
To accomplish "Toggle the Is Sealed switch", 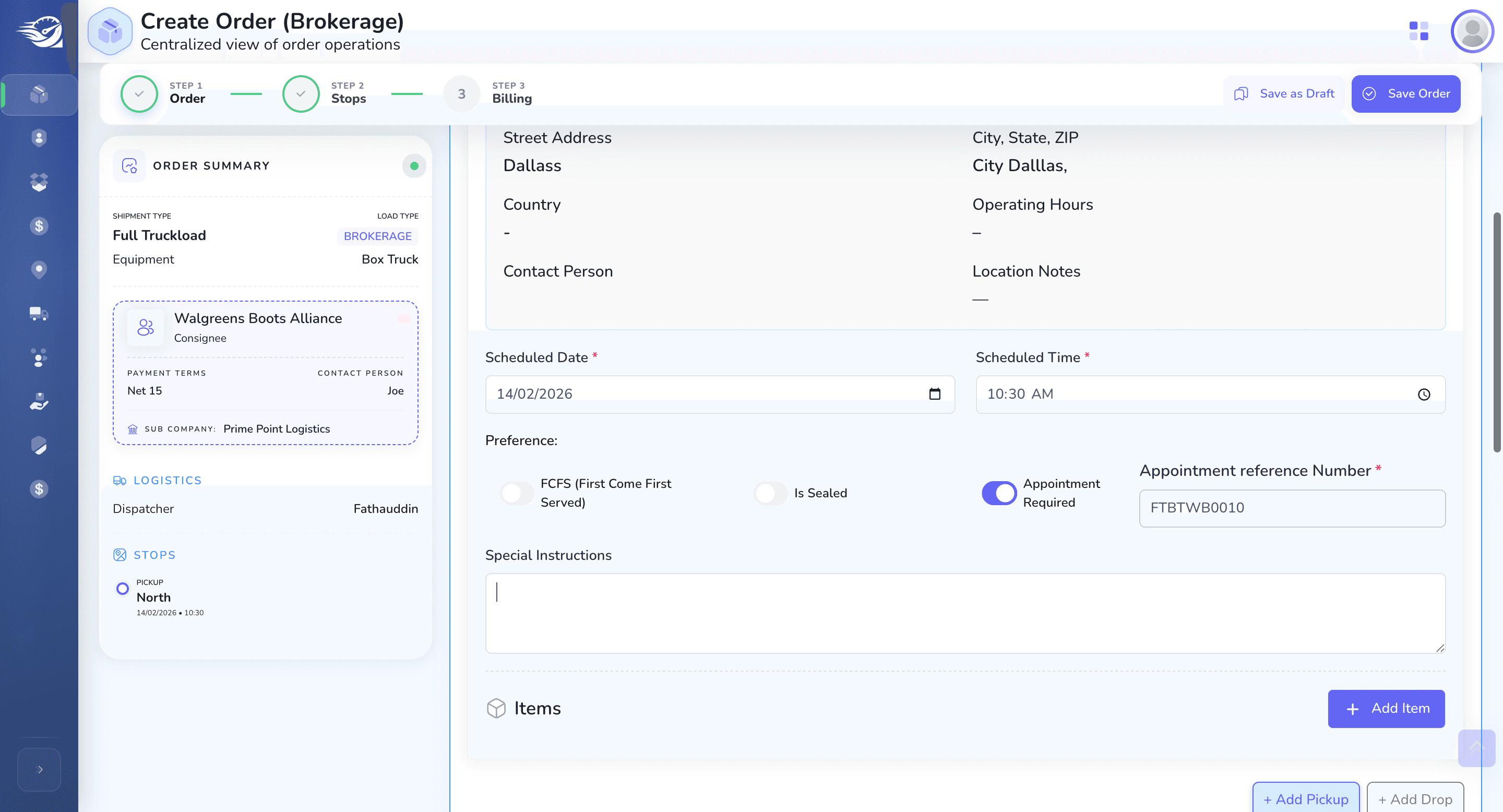I will (x=770, y=493).
